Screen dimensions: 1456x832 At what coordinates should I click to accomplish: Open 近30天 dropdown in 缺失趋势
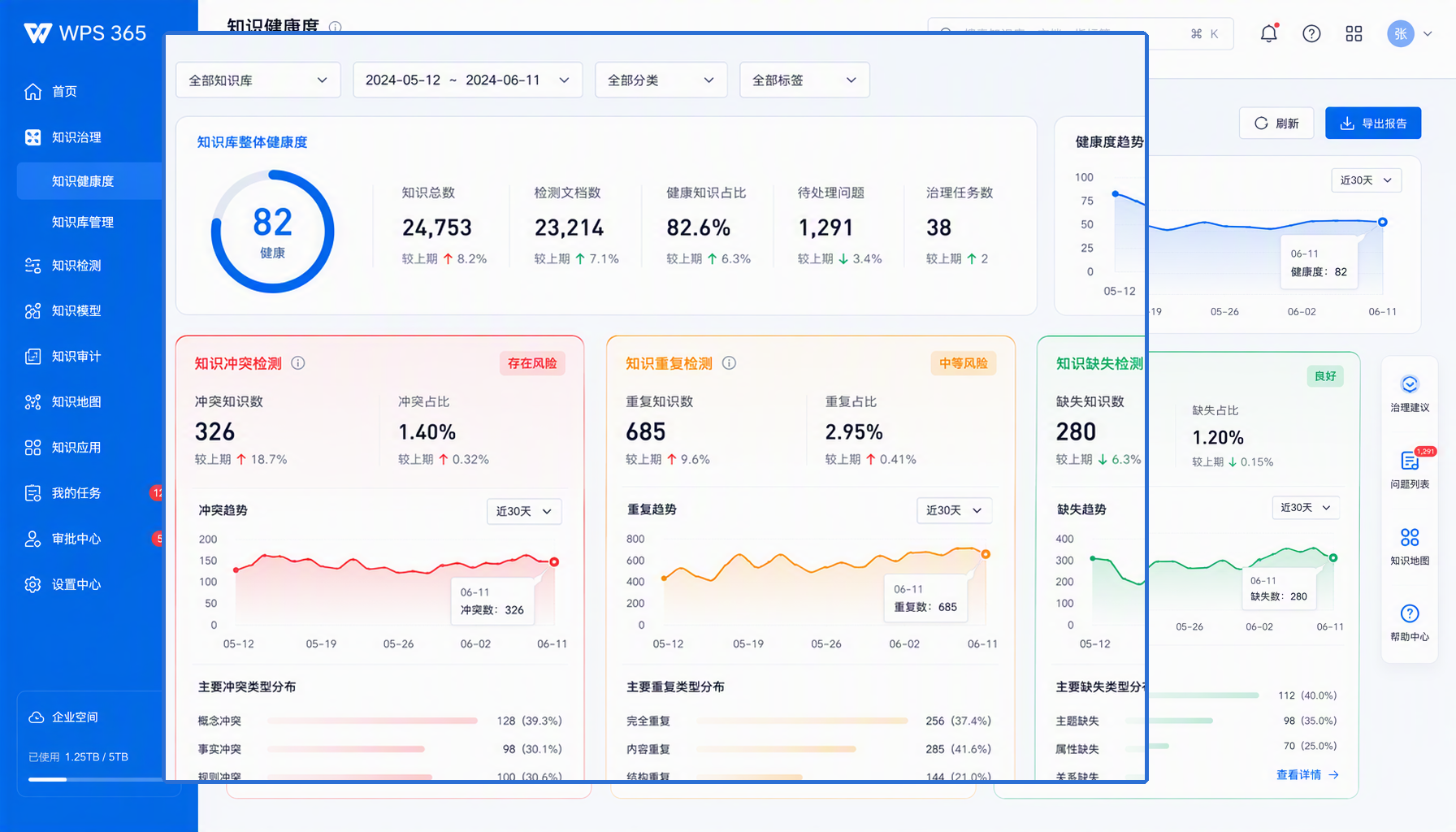pos(1306,508)
